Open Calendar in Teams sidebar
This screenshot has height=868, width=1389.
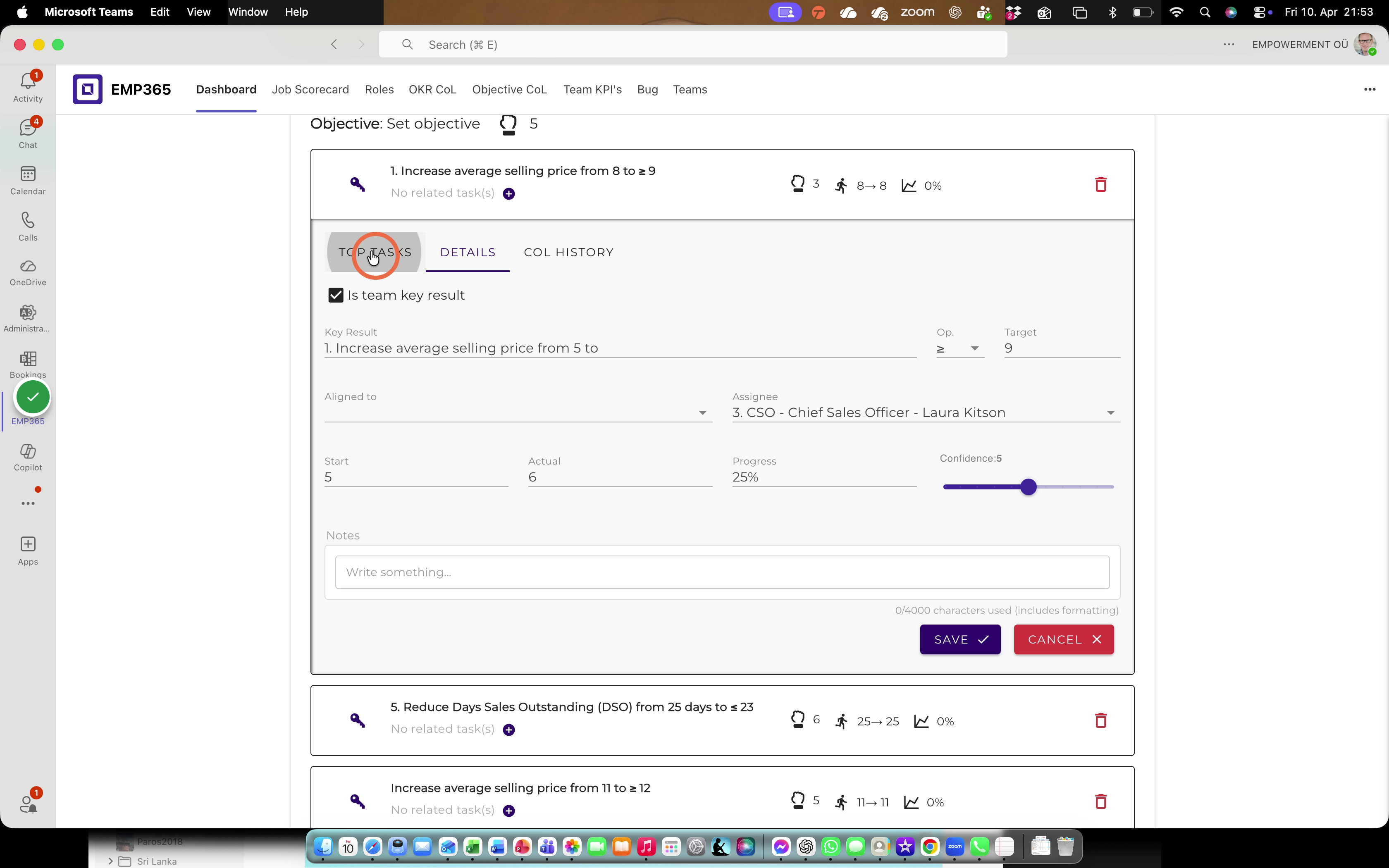click(28, 180)
